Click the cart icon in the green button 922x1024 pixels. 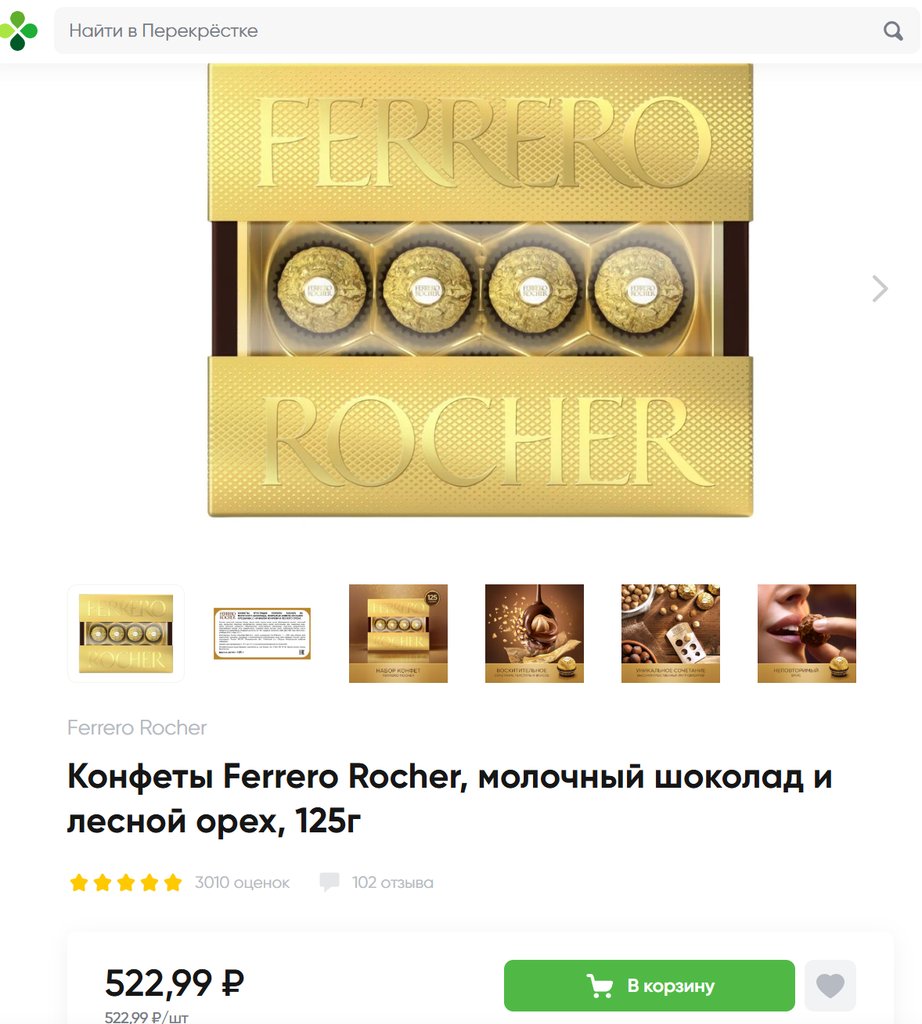pos(599,985)
